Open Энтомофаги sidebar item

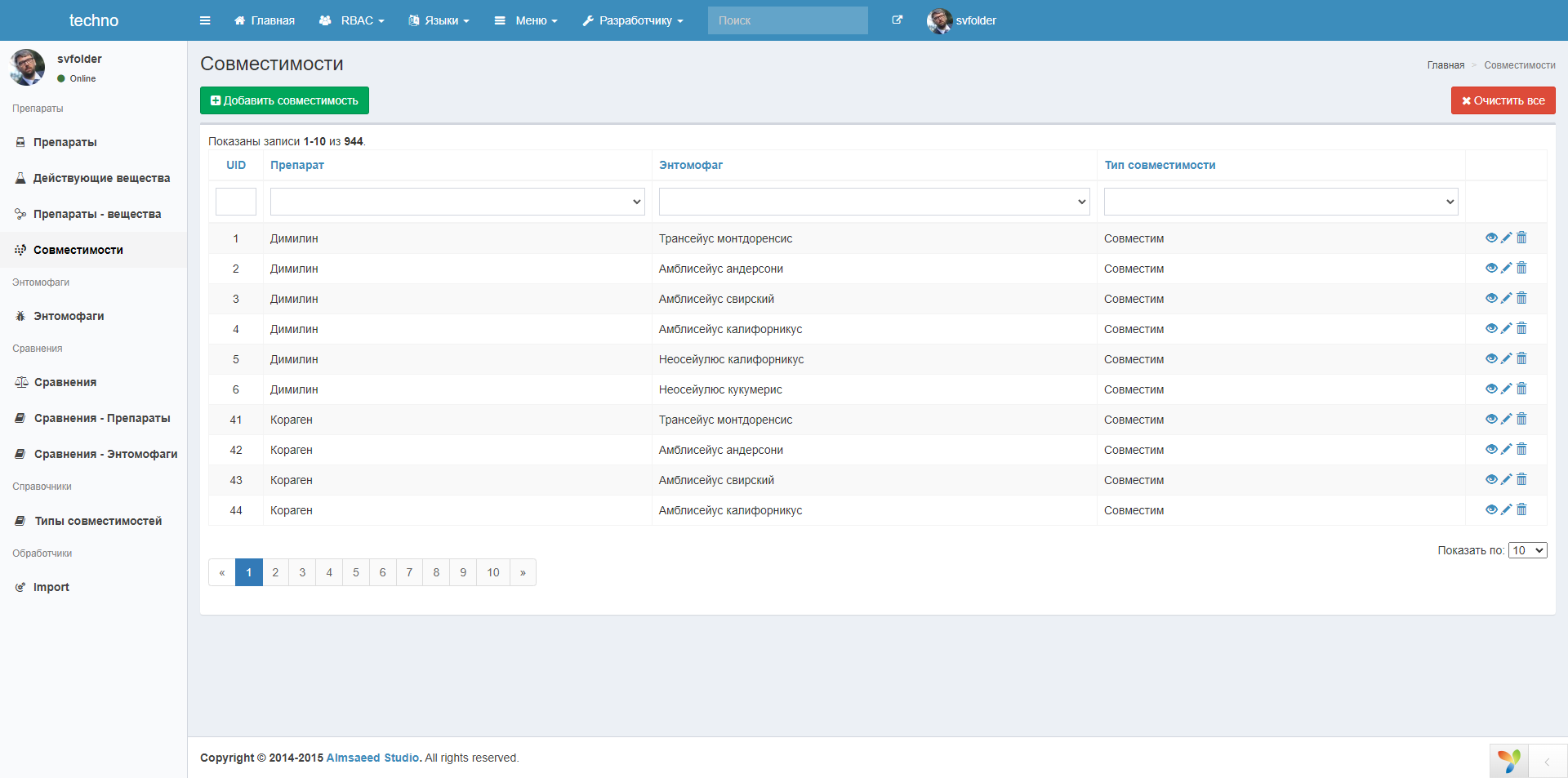click(93, 316)
